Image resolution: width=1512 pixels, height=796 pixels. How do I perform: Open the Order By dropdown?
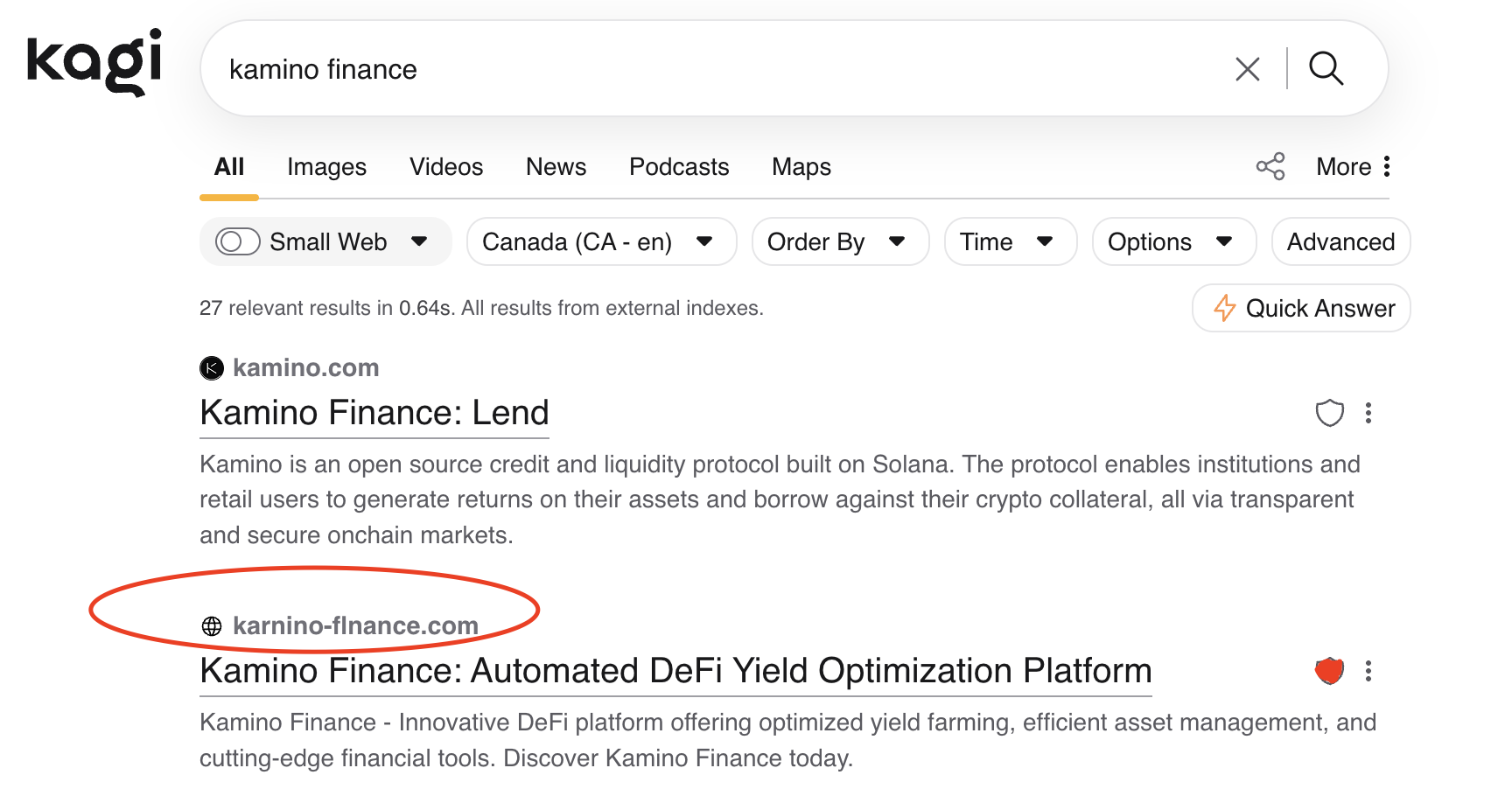pyautogui.click(x=839, y=241)
